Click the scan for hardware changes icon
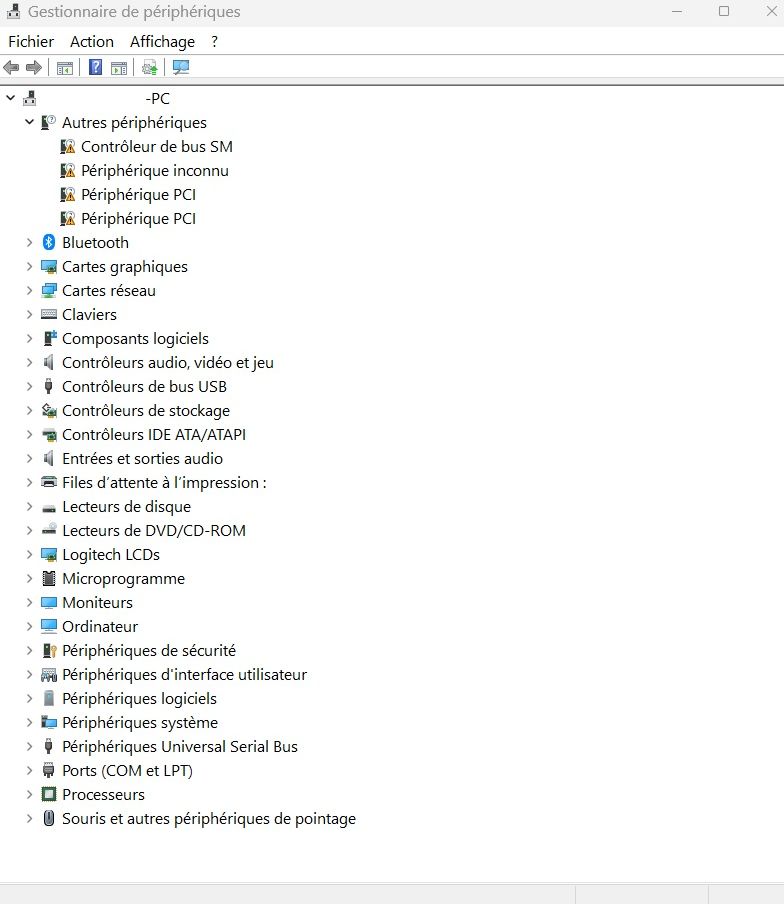This screenshot has height=904, width=784. pos(181,67)
